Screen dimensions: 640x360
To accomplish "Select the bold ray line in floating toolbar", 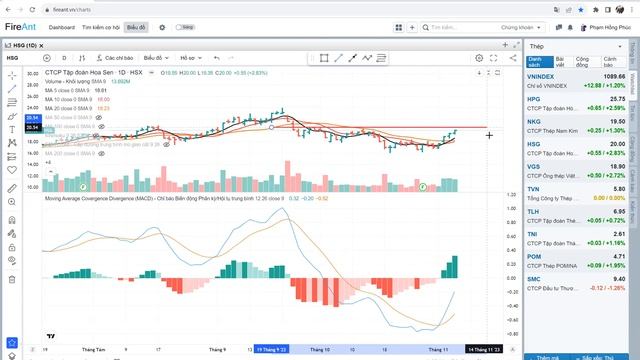I will click(x=353, y=58).
